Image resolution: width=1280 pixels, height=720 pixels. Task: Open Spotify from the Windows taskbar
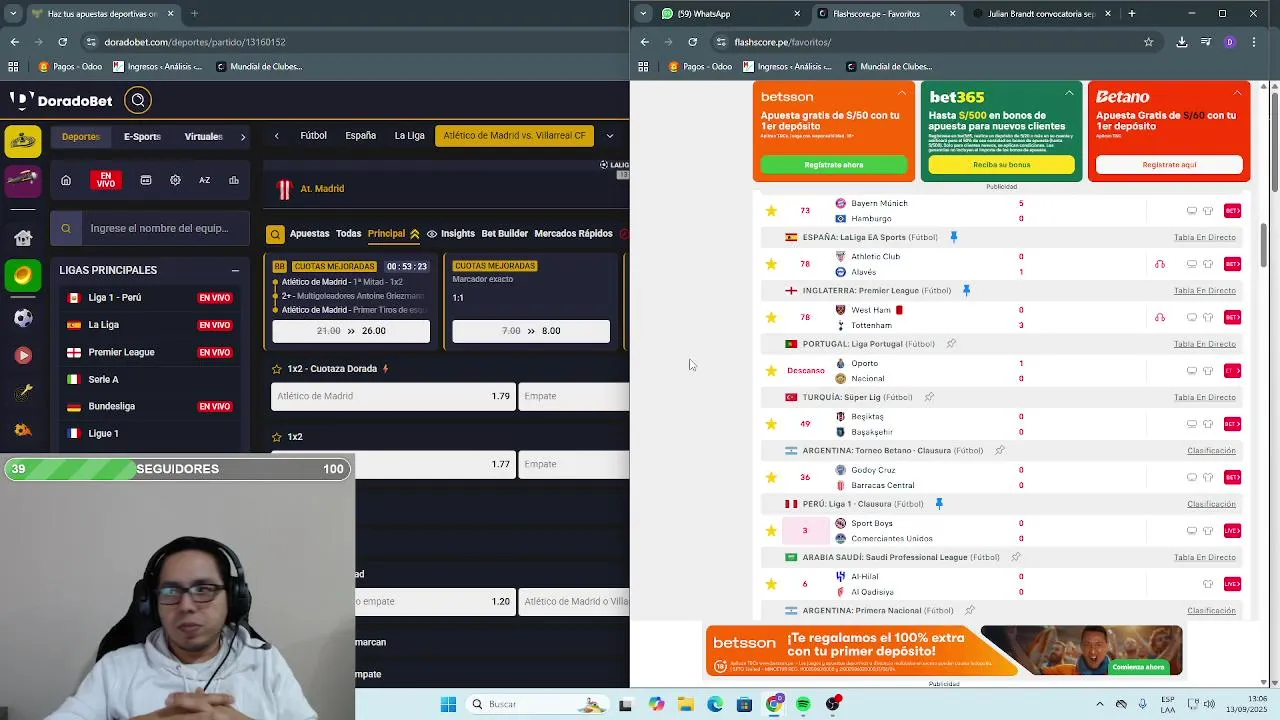[803, 704]
